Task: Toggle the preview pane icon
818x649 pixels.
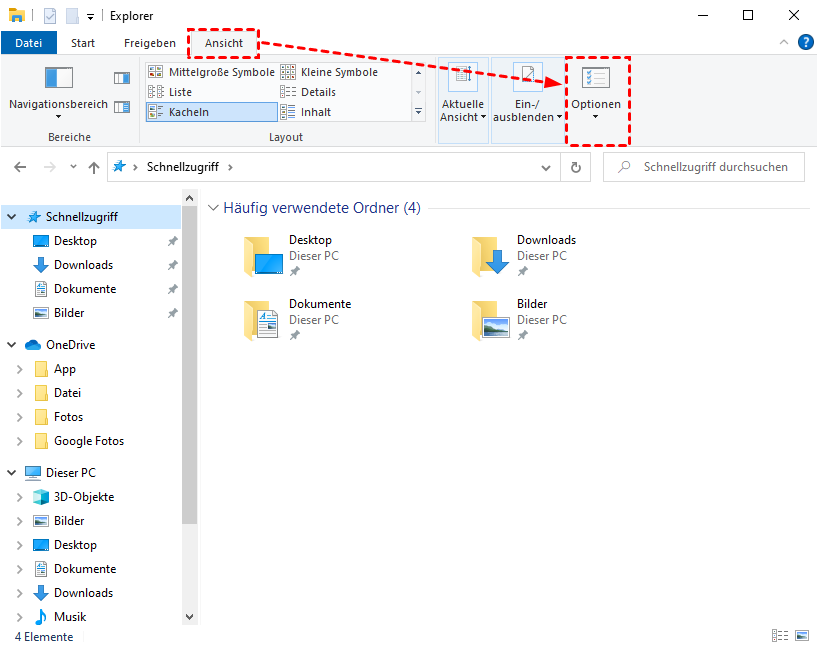Action: click(x=122, y=78)
